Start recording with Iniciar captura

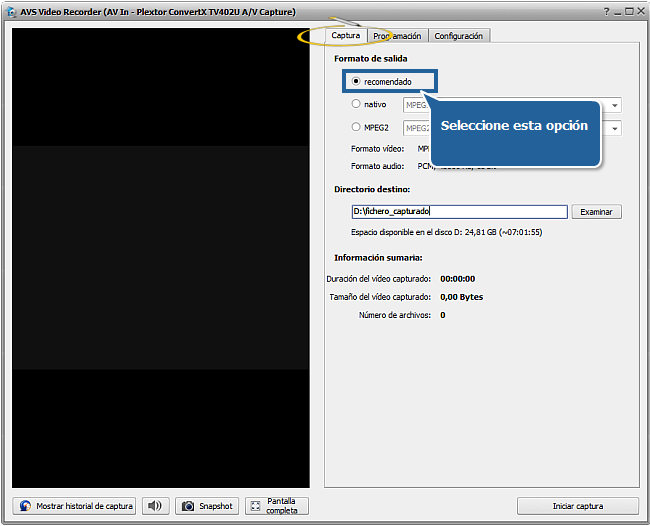578,506
